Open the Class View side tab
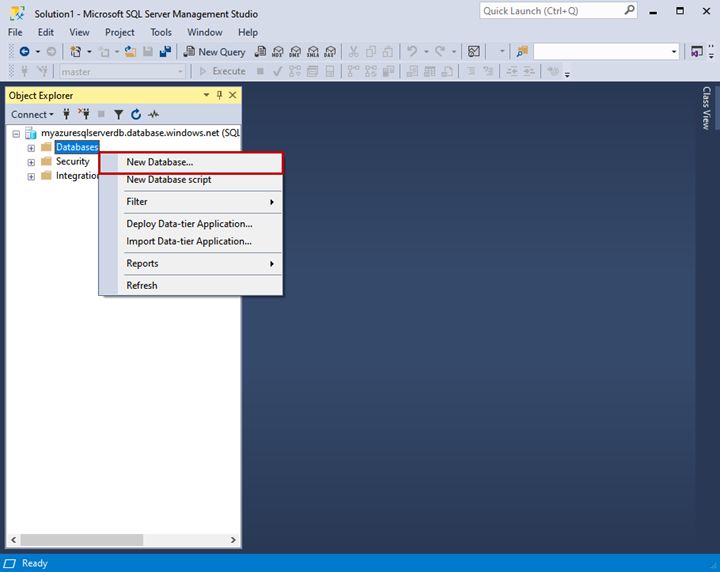Viewport: 720px width, 572px height. click(x=706, y=108)
